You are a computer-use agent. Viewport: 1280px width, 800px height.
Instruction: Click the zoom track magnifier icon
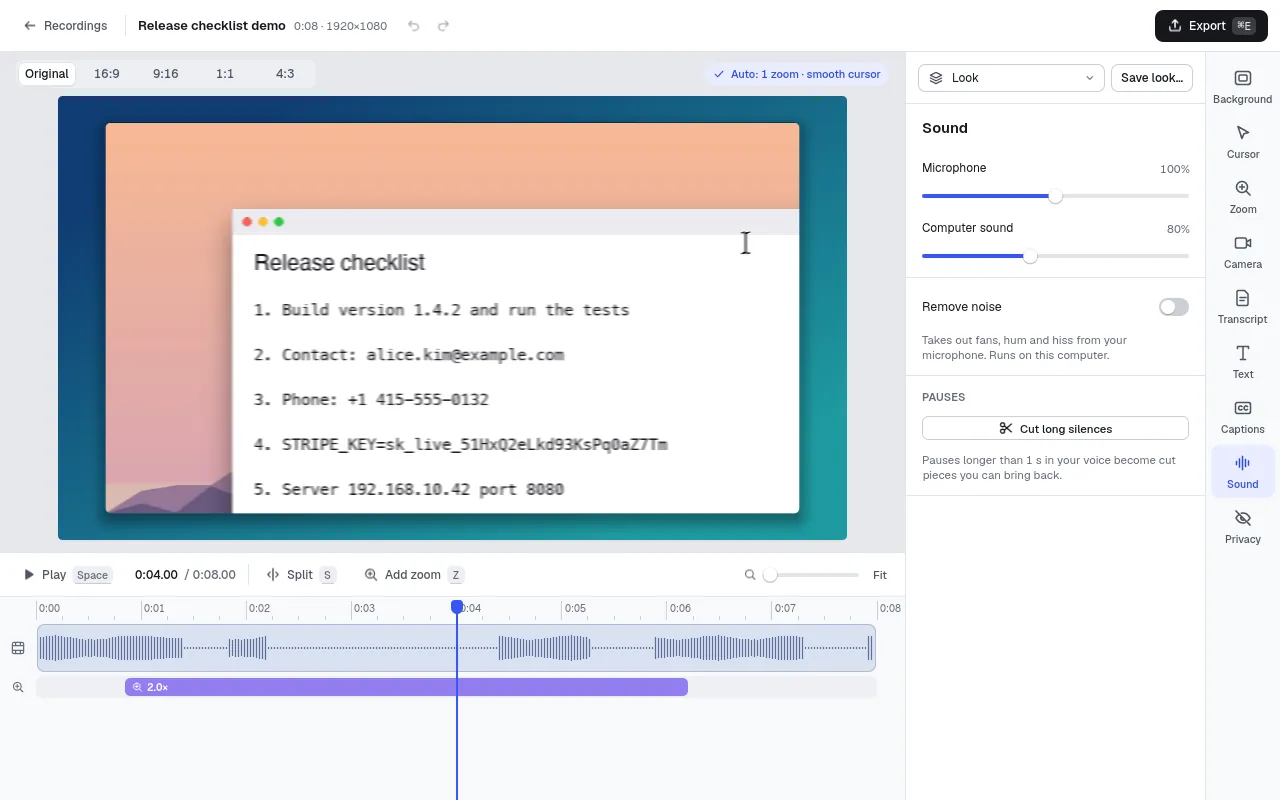pos(18,687)
